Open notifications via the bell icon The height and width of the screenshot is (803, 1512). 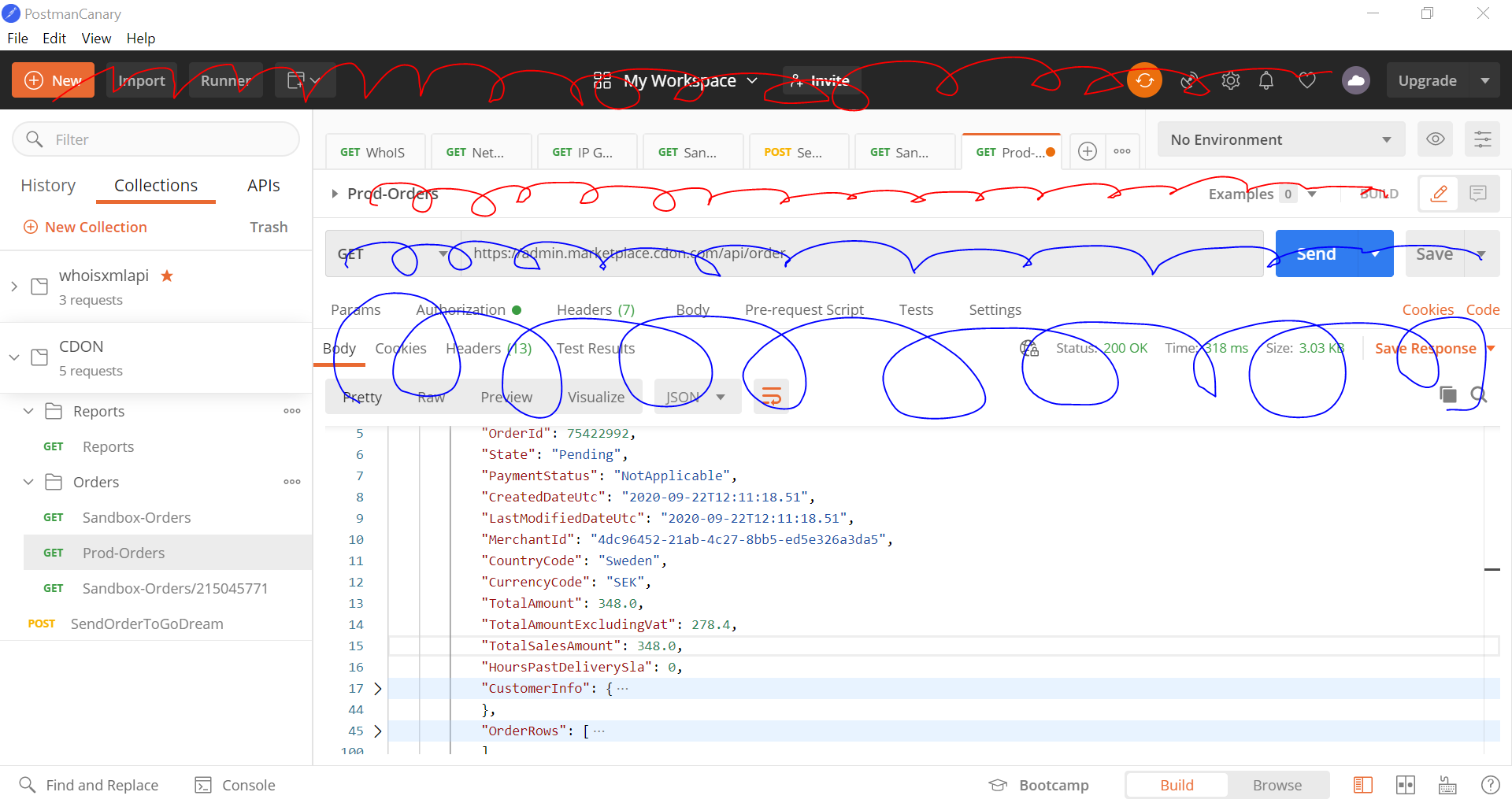tap(1266, 80)
